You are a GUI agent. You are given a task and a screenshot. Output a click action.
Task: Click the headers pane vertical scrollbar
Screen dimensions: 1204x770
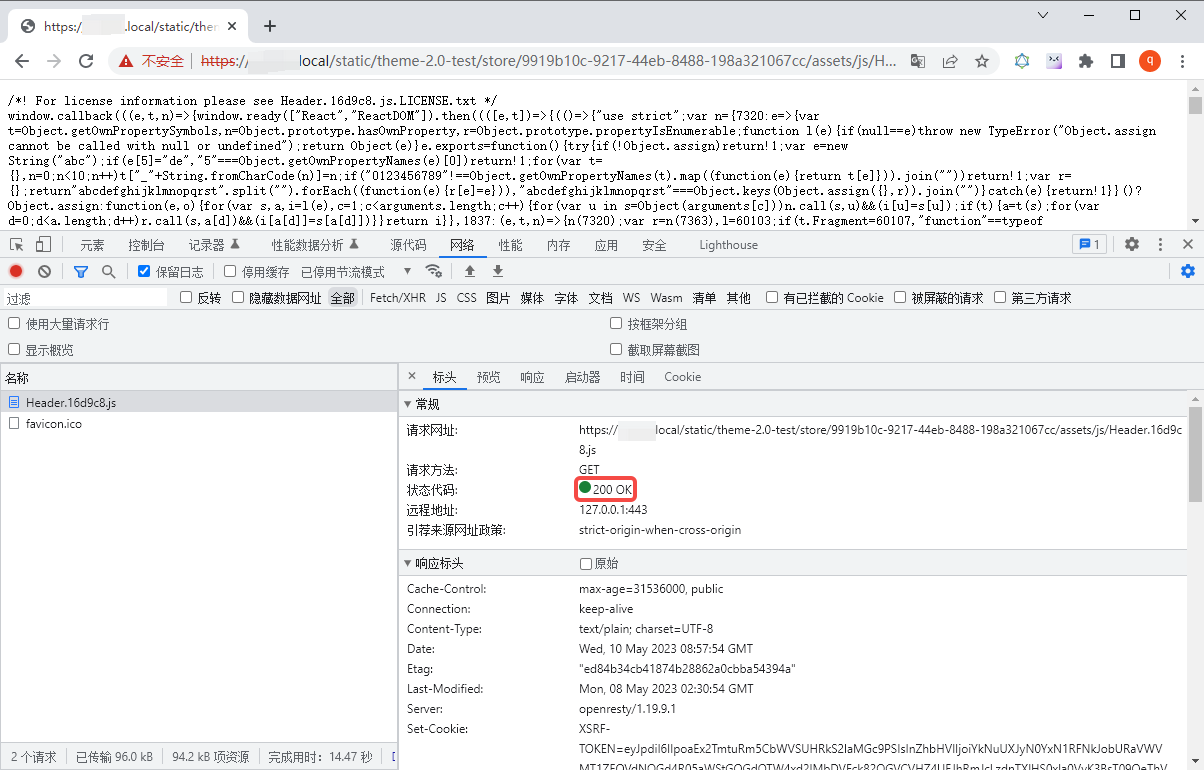[1196, 455]
